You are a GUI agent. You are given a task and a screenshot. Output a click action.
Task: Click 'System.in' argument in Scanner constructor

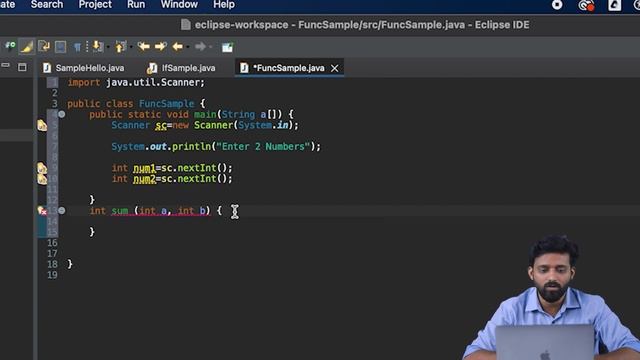(263, 125)
